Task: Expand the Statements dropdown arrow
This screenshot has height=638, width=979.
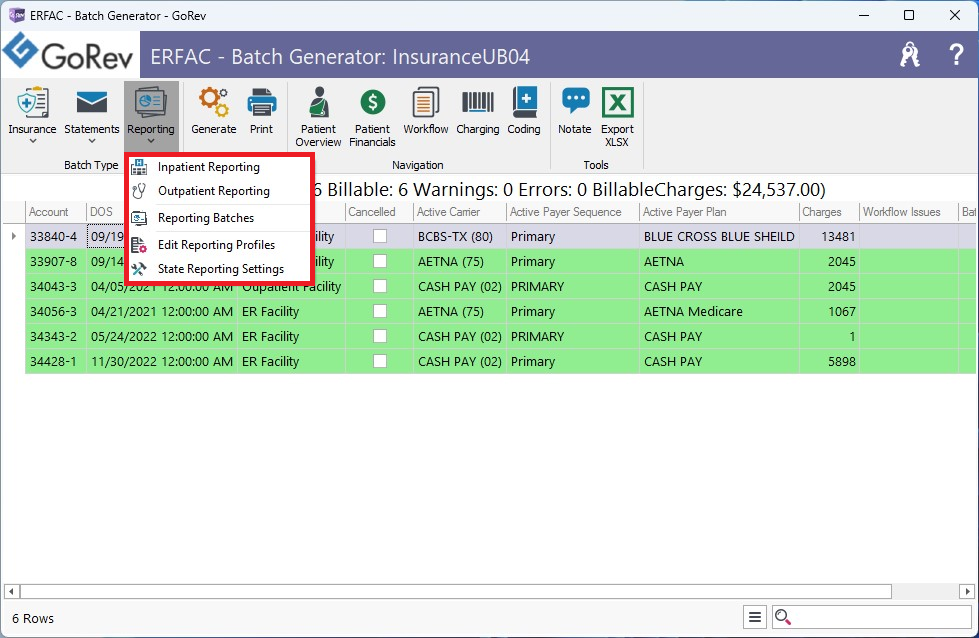Action: coord(91,142)
